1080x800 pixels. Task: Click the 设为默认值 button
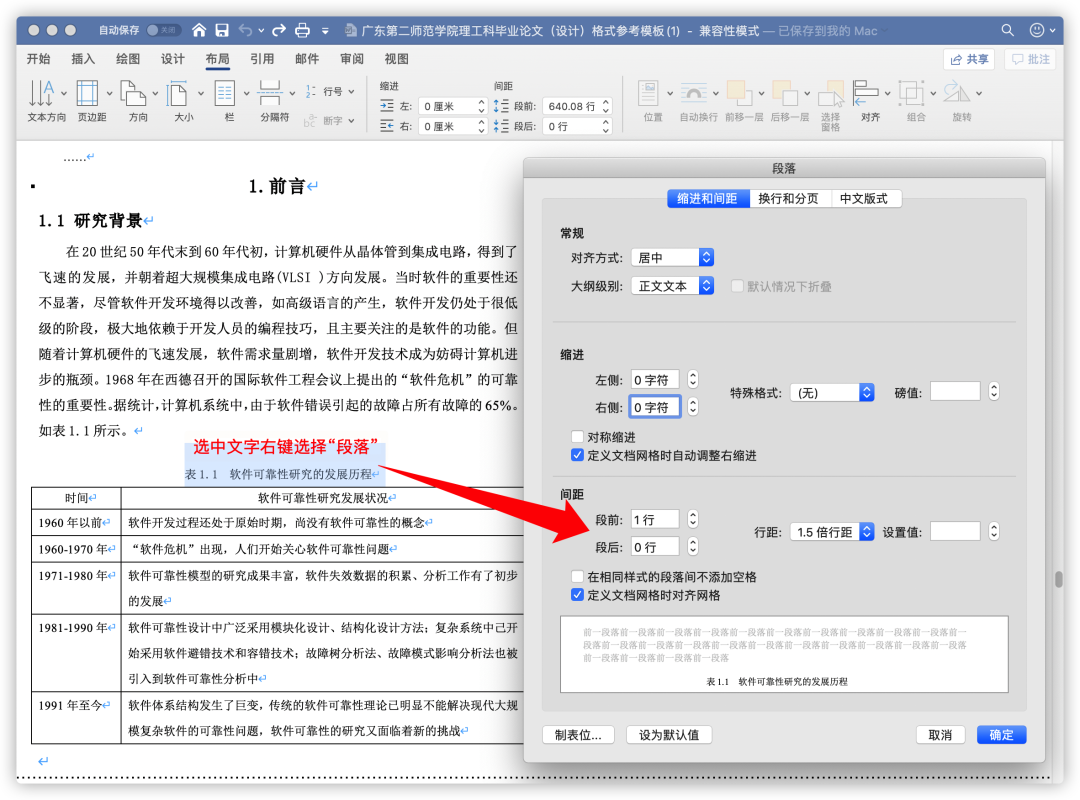pos(669,735)
